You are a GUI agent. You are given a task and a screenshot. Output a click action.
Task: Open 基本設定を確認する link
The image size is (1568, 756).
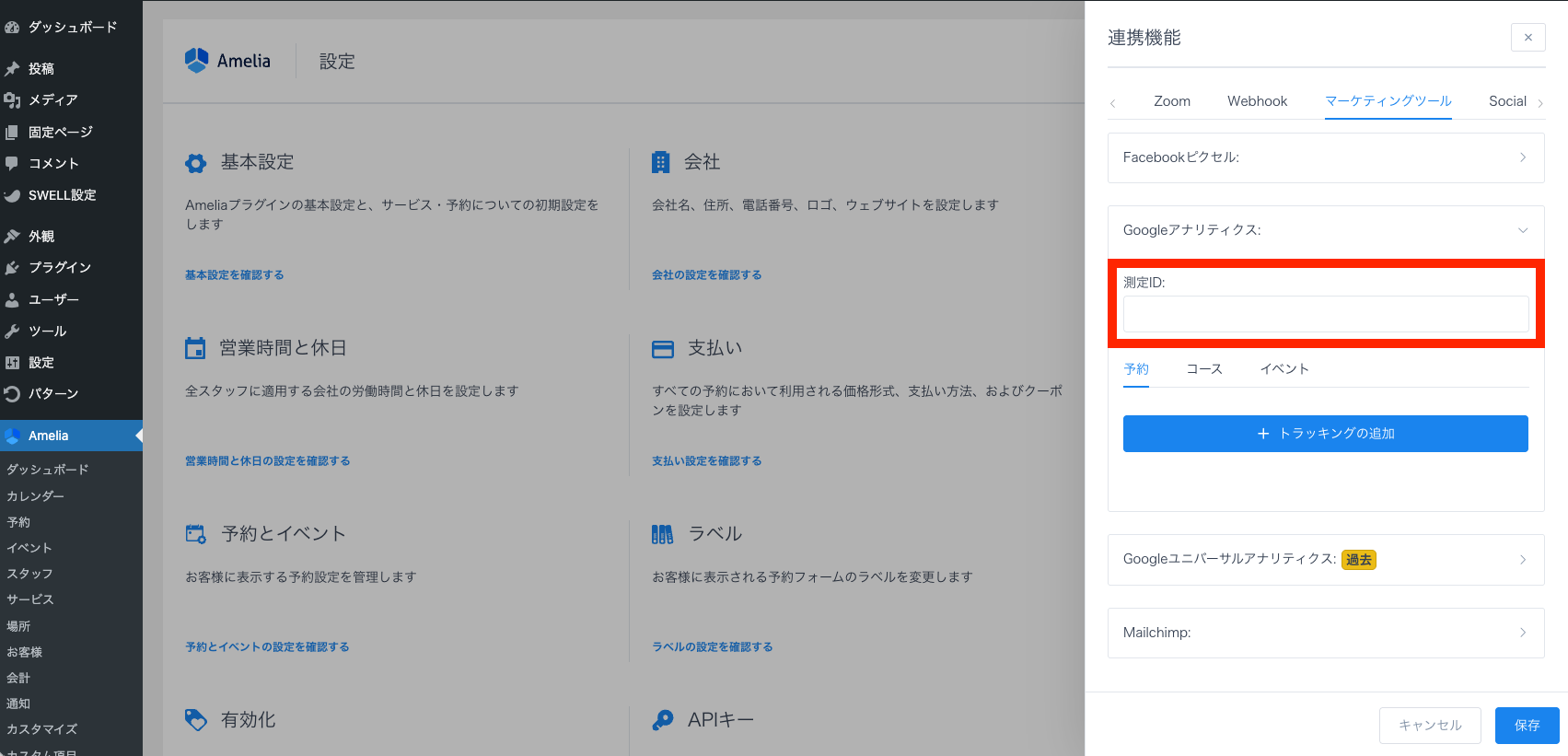(234, 275)
